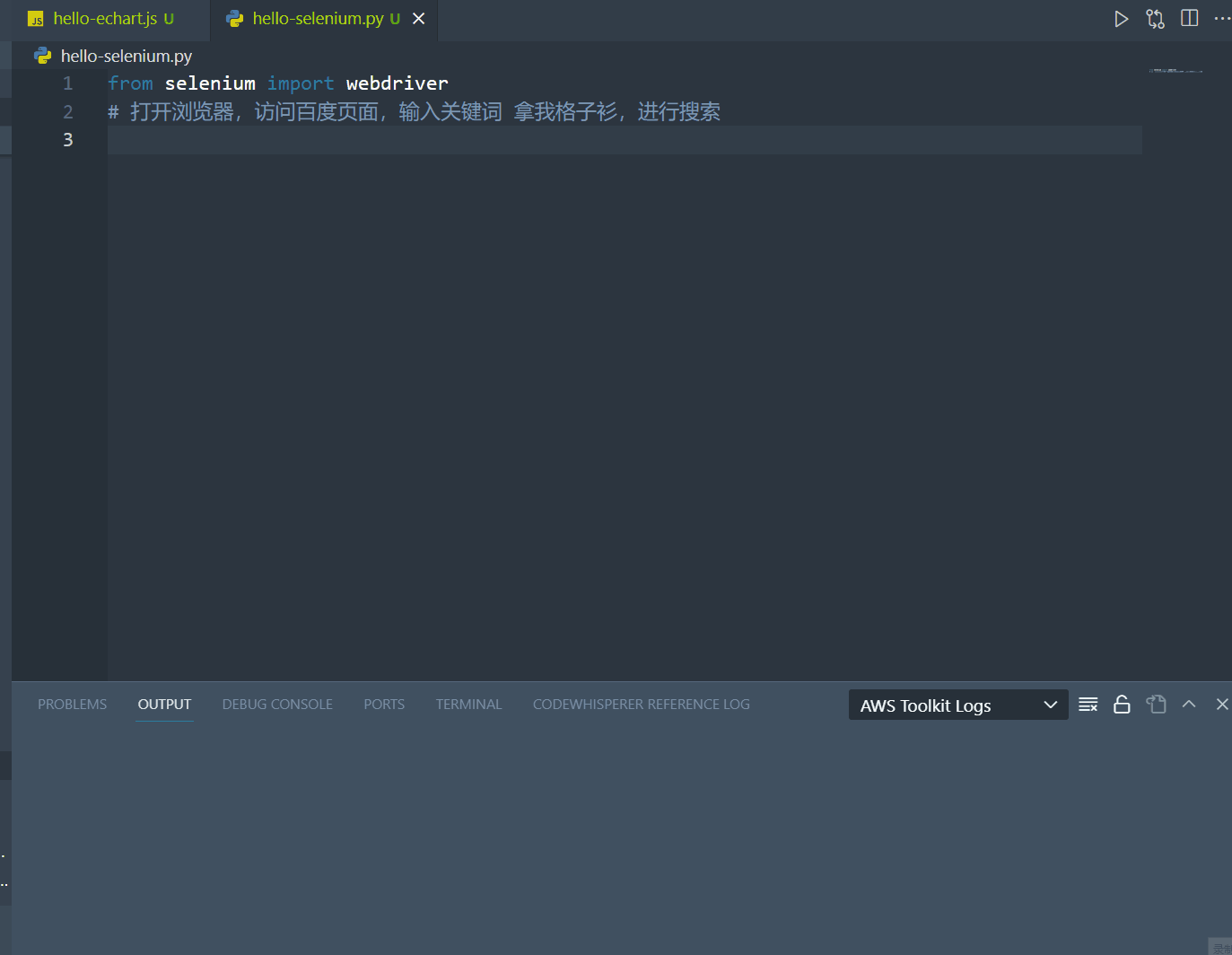Open AWS Toolkit Logs channel dropdown
Viewport: 1232px width, 955px height.
click(957, 705)
